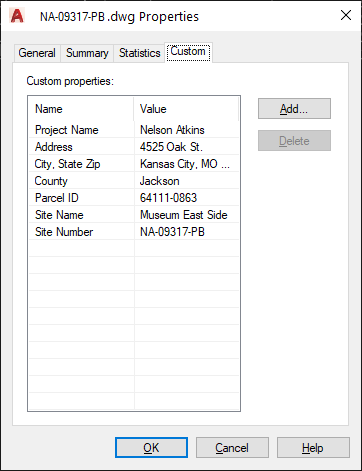Select the Site Name property row
The height and width of the screenshot is (471, 362).
pyautogui.click(x=134, y=215)
